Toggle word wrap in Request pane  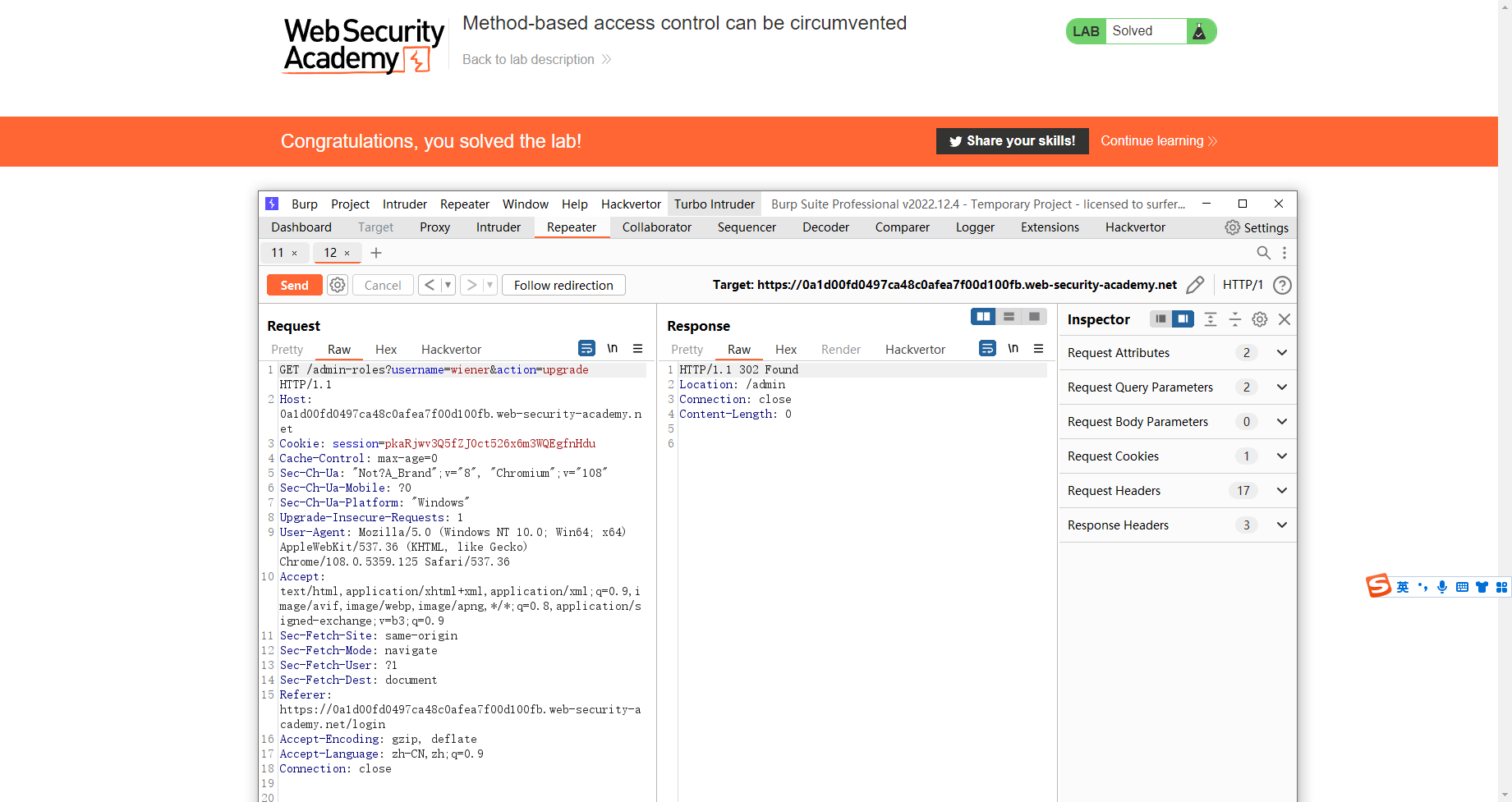pyautogui.click(x=586, y=348)
